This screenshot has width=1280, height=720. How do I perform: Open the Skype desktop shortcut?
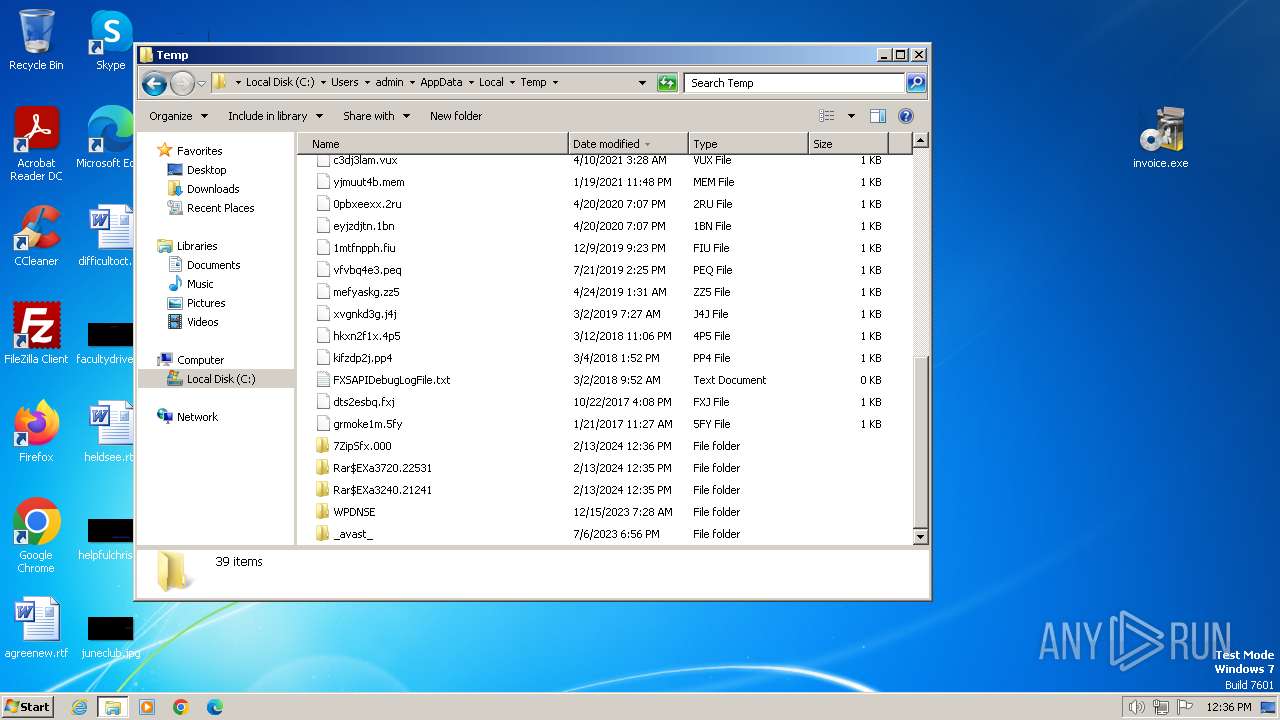[110, 40]
